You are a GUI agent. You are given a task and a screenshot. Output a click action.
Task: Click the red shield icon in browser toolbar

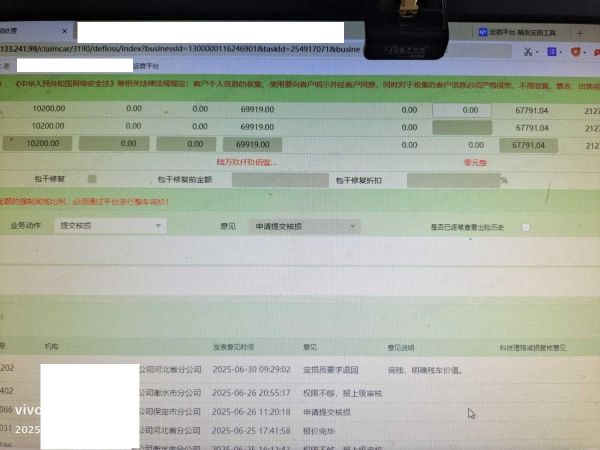click(x=575, y=52)
